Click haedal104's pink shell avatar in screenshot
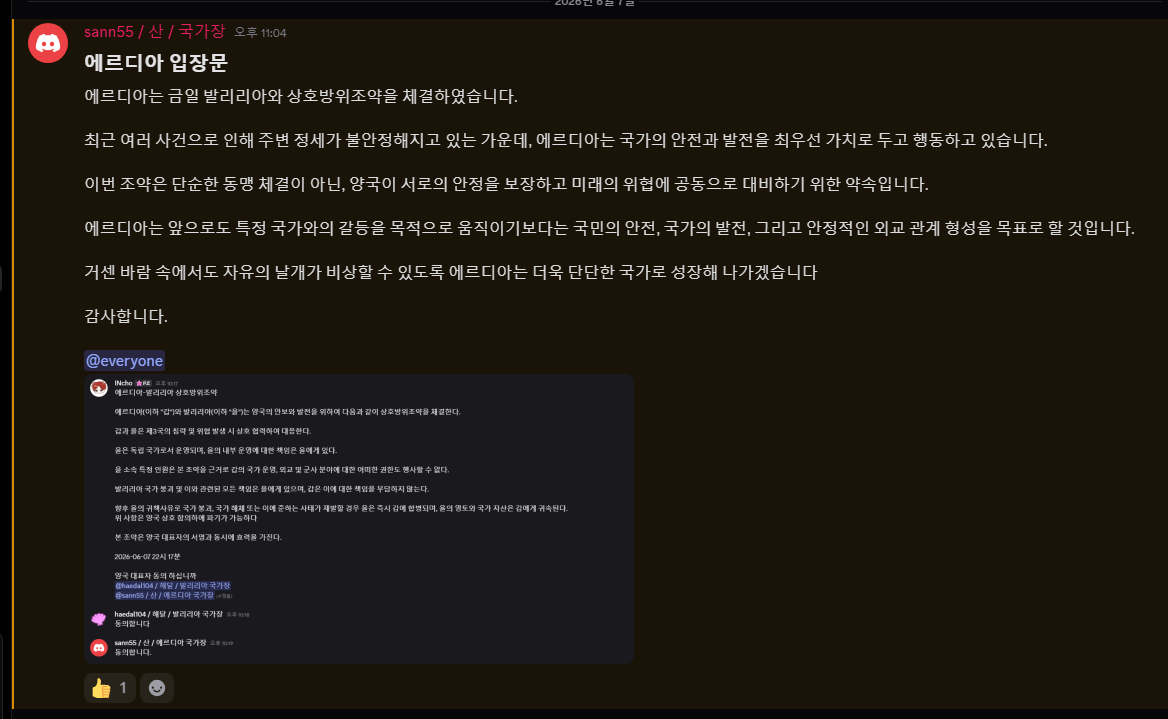Image resolution: width=1168 pixels, height=719 pixels. pyautogui.click(x=98, y=618)
